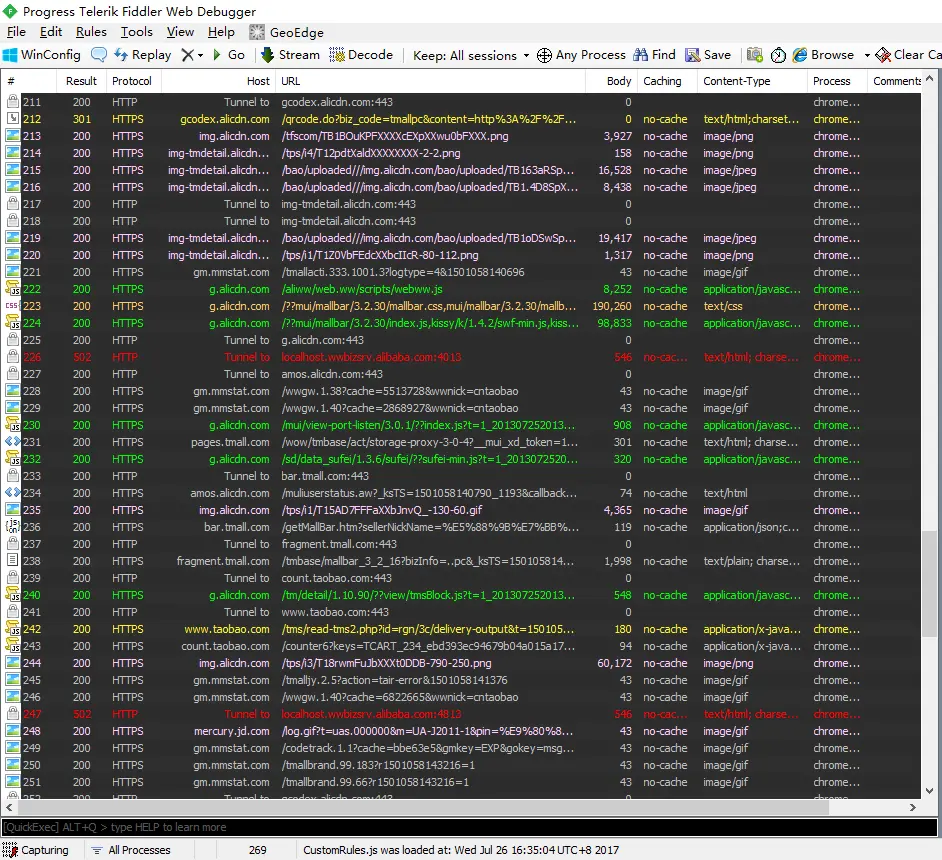Open the Remove sessions dropdown arrow
The width and height of the screenshot is (942, 860).
[x=201, y=55]
